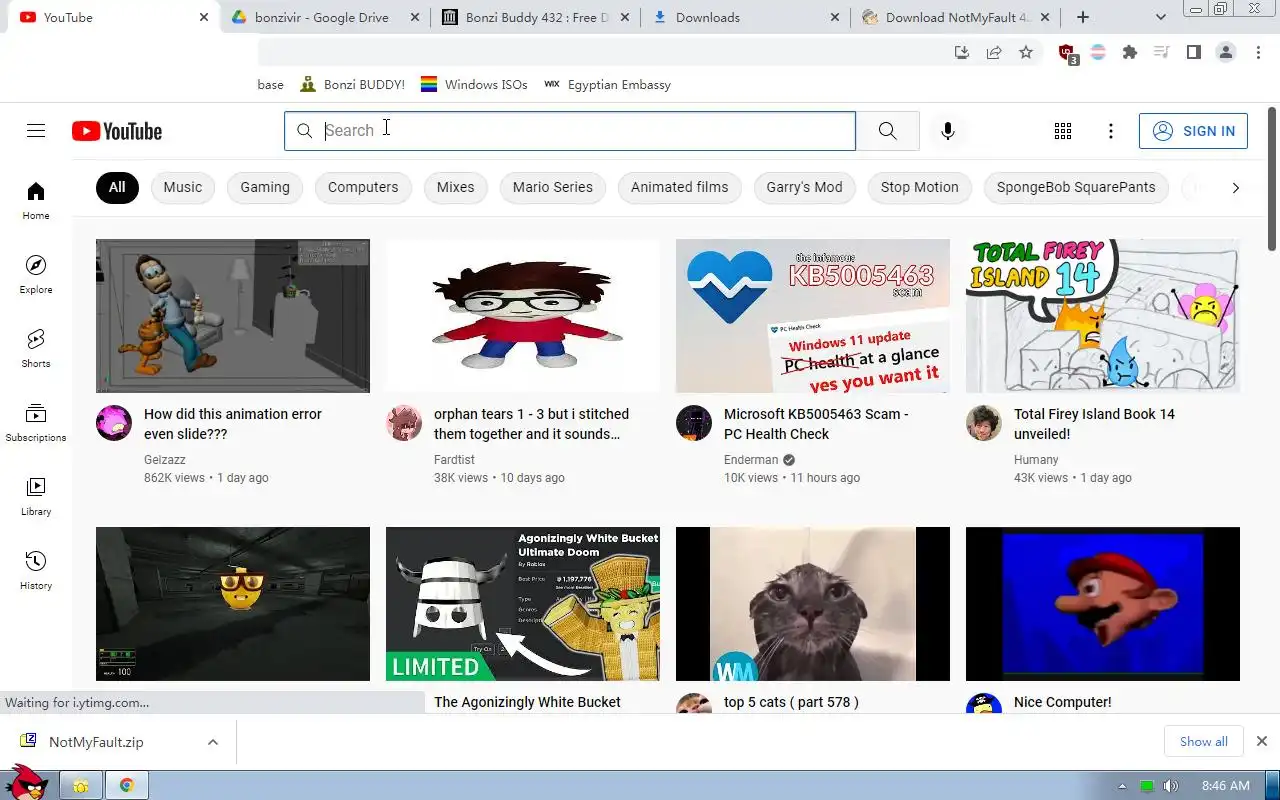Select the Gaming filter chip
This screenshot has width=1280, height=800.
[265, 187]
